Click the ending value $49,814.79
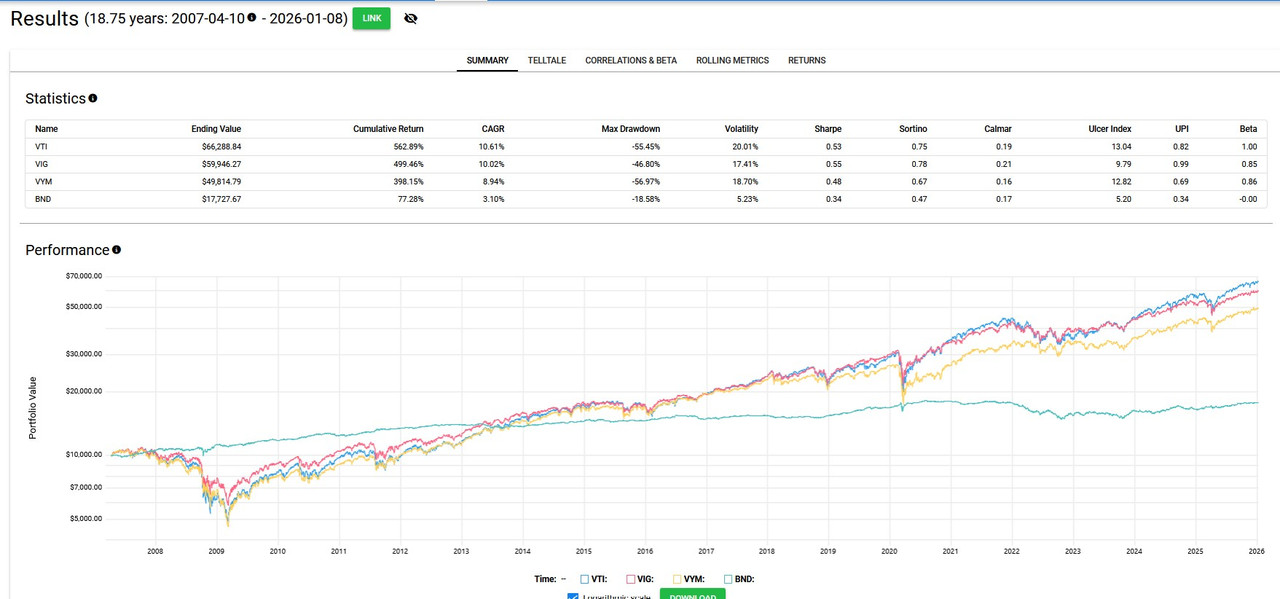Viewport: 1280px width, 599px height. click(221, 181)
